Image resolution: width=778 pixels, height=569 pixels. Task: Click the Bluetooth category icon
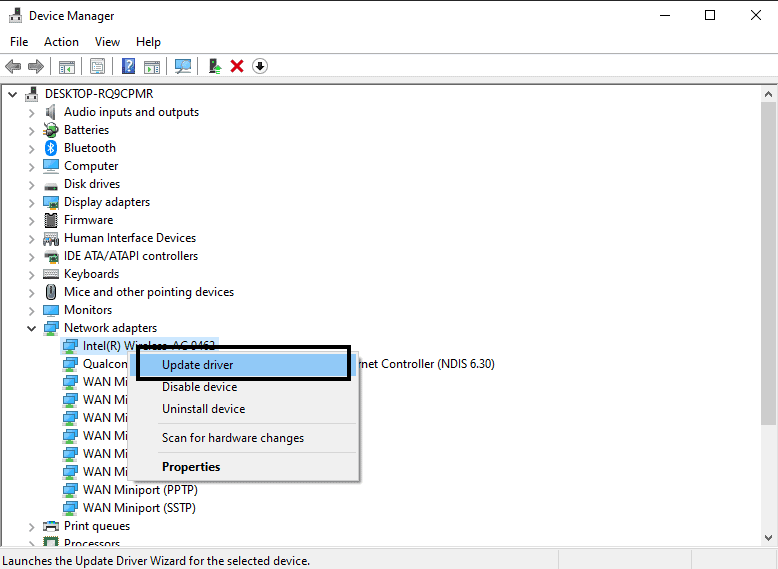[x=51, y=148]
